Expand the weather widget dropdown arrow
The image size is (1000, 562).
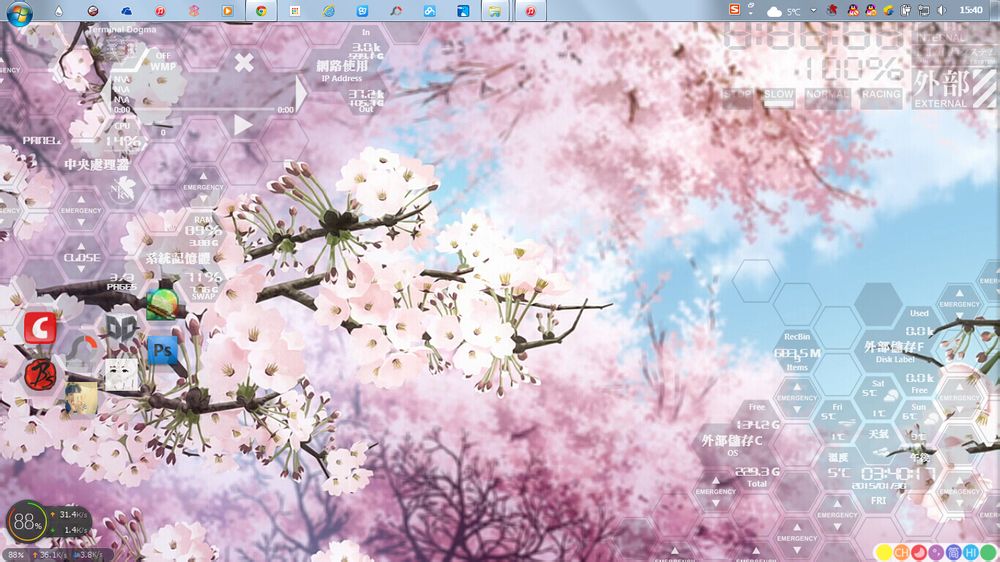coord(813,11)
